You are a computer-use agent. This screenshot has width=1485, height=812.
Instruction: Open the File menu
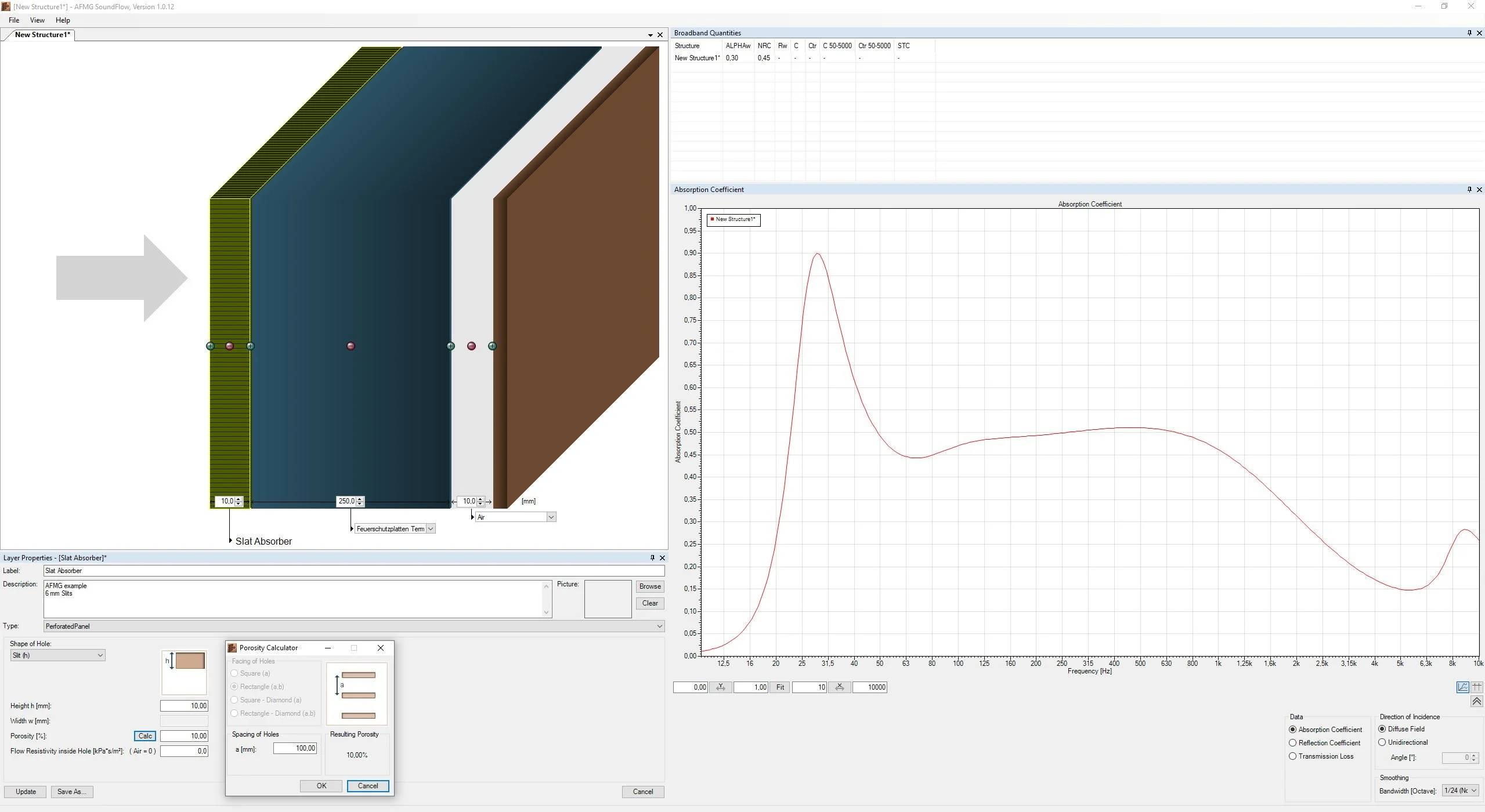(x=14, y=20)
